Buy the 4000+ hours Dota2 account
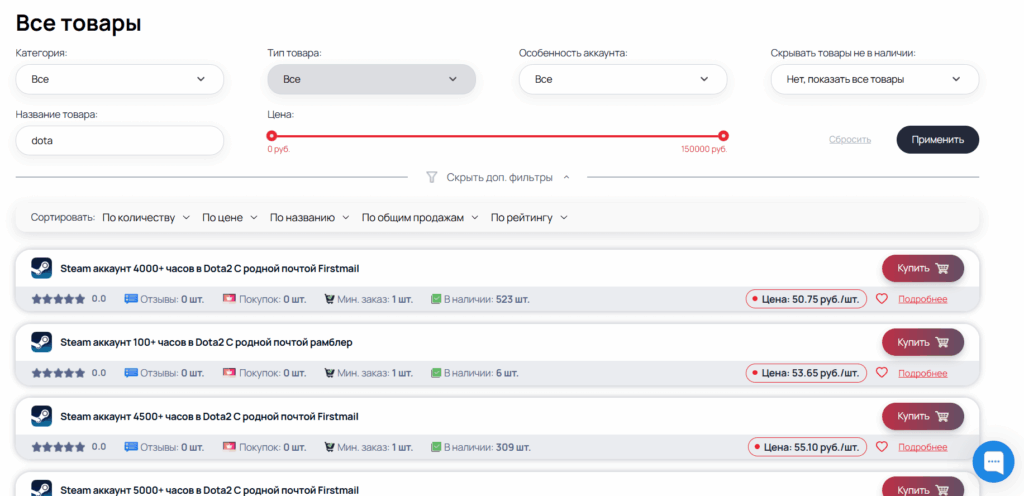Screen dimensions: 1024x496 (x=923, y=268)
